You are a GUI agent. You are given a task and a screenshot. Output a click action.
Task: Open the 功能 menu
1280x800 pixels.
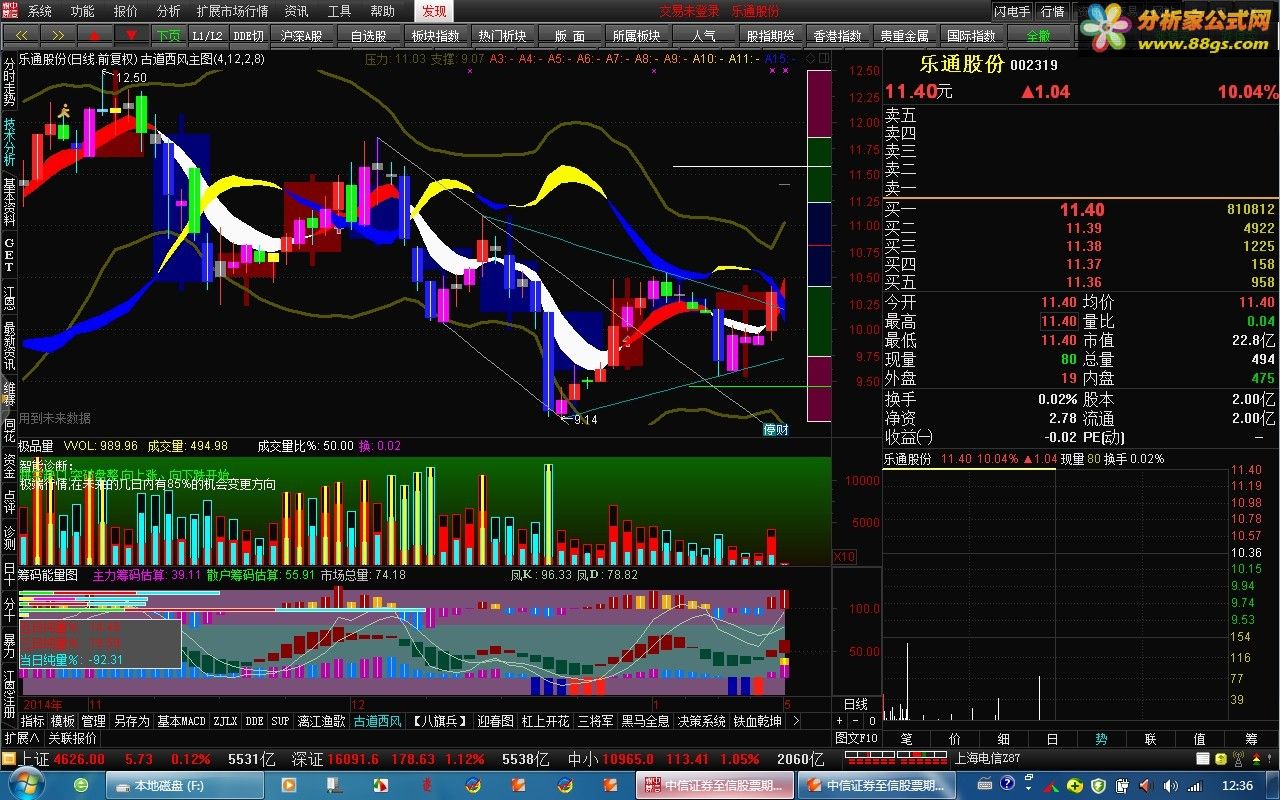(83, 11)
